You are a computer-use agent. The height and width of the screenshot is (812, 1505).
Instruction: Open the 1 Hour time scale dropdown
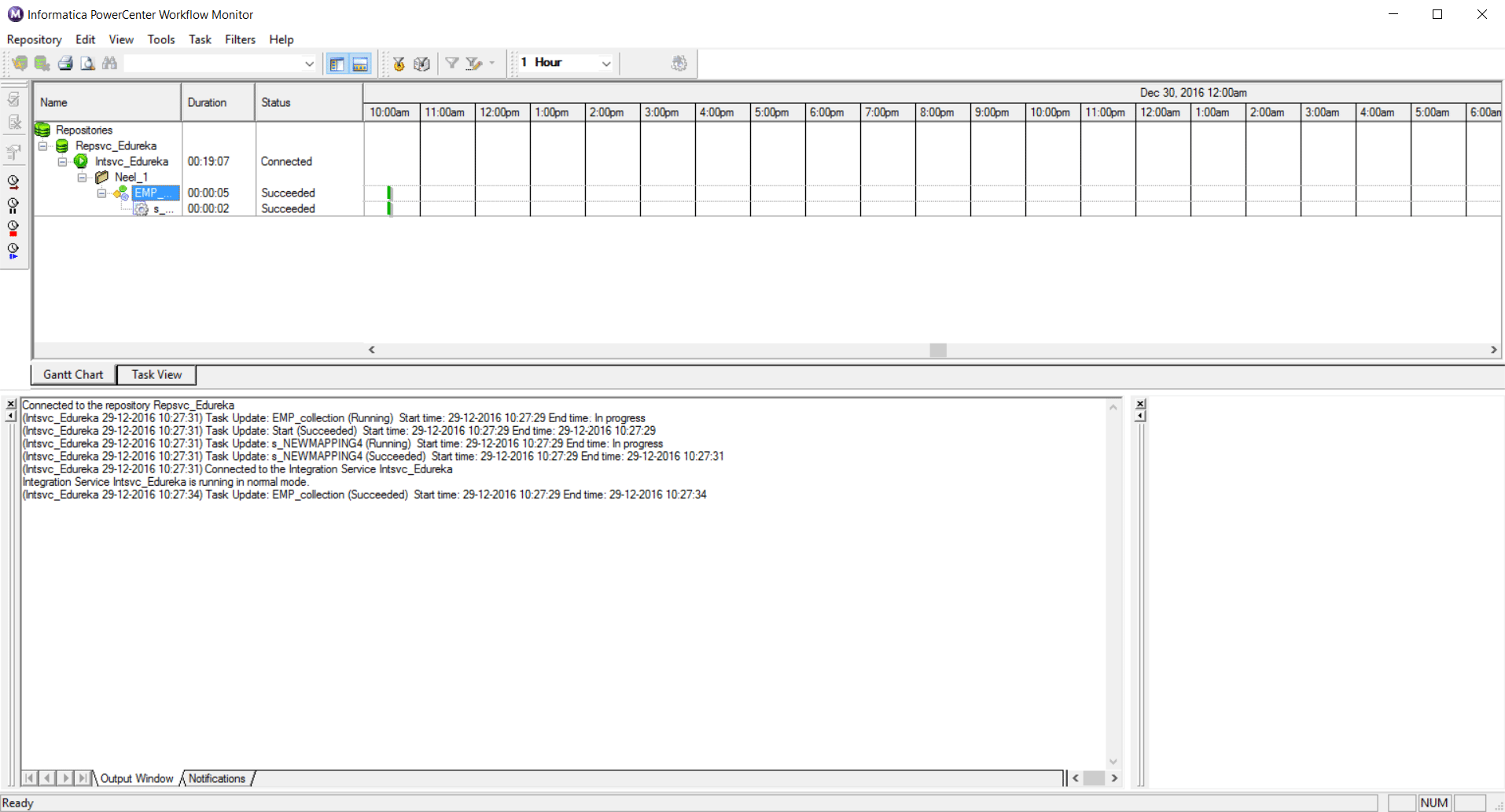[606, 64]
